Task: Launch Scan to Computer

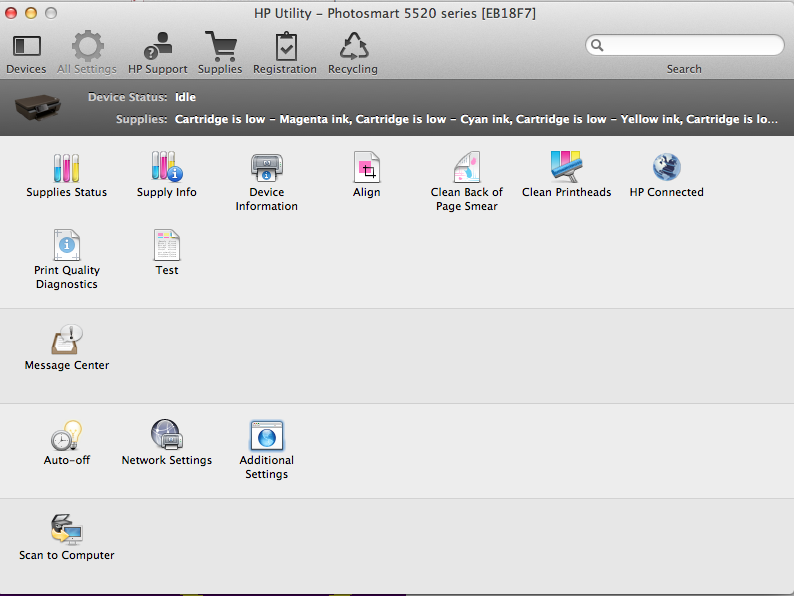Action: point(66,530)
